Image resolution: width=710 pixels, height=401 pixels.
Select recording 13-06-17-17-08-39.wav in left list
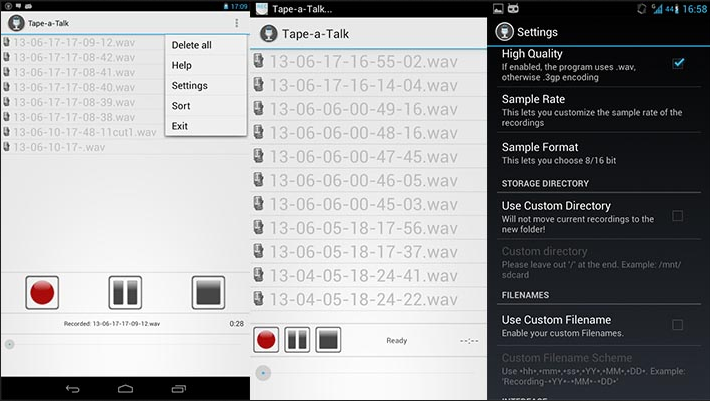click(74, 102)
